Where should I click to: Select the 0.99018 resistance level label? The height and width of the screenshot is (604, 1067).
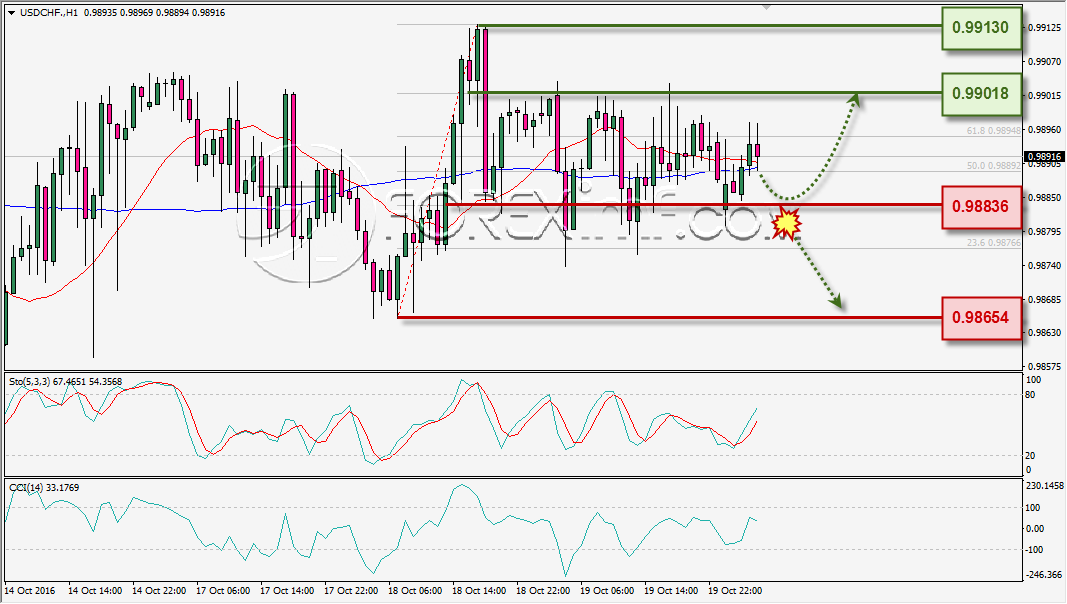[x=981, y=94]
